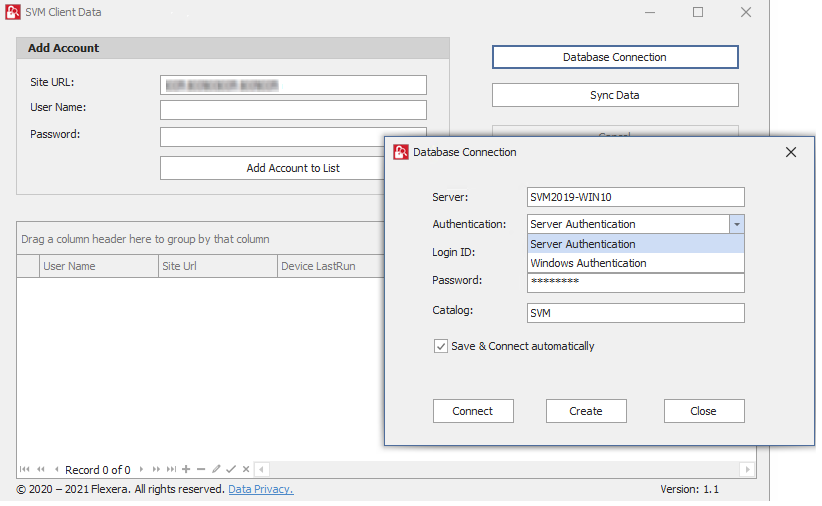
Task: Toggle Save & Connect automatically checkbox
Action: click(440, 346)
